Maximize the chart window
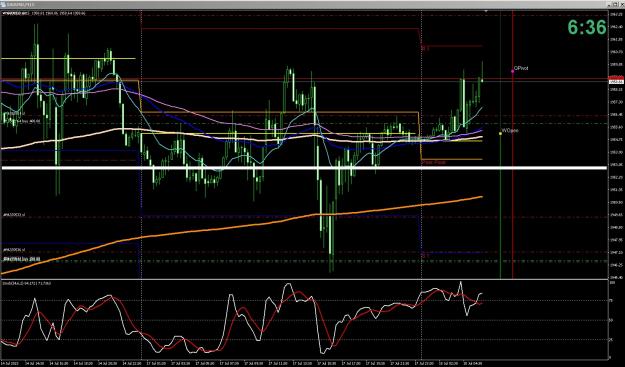Image resolution: width=625 pixels, height=367 pixels. [x=615, y=4]
